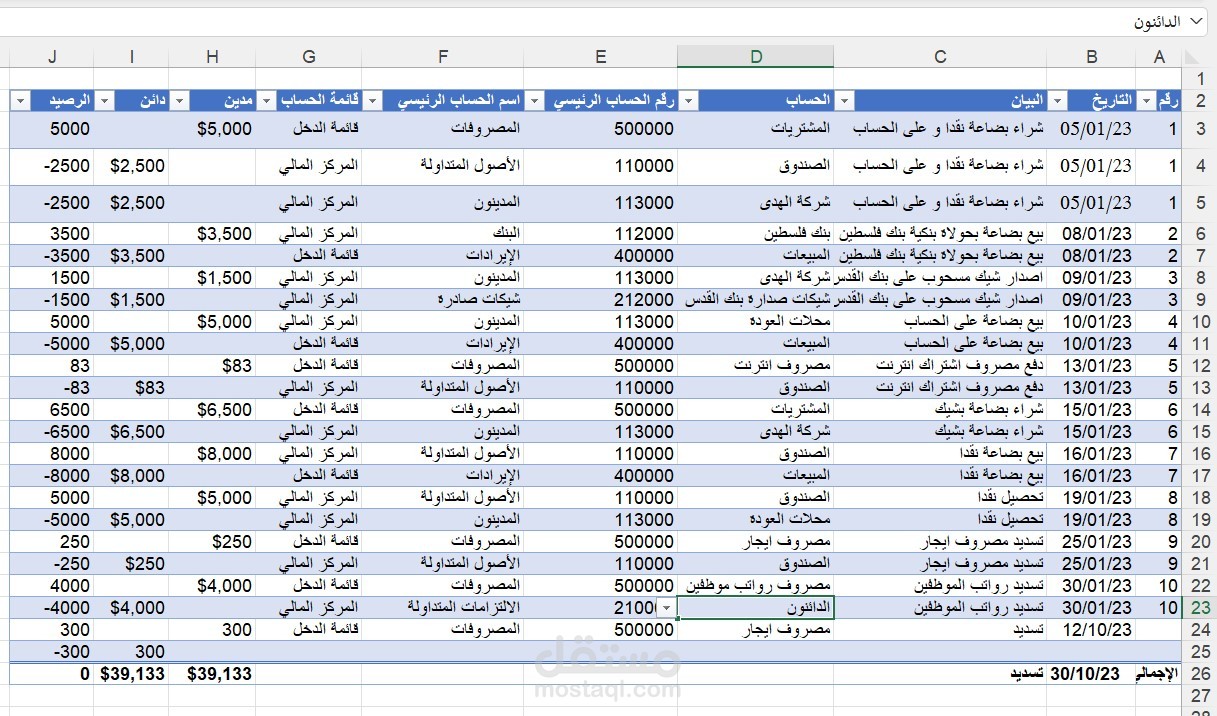This screenshot has width=1217, height=716.
Task: Click the $83 debit cell in row 12
Action: (212, 366)
